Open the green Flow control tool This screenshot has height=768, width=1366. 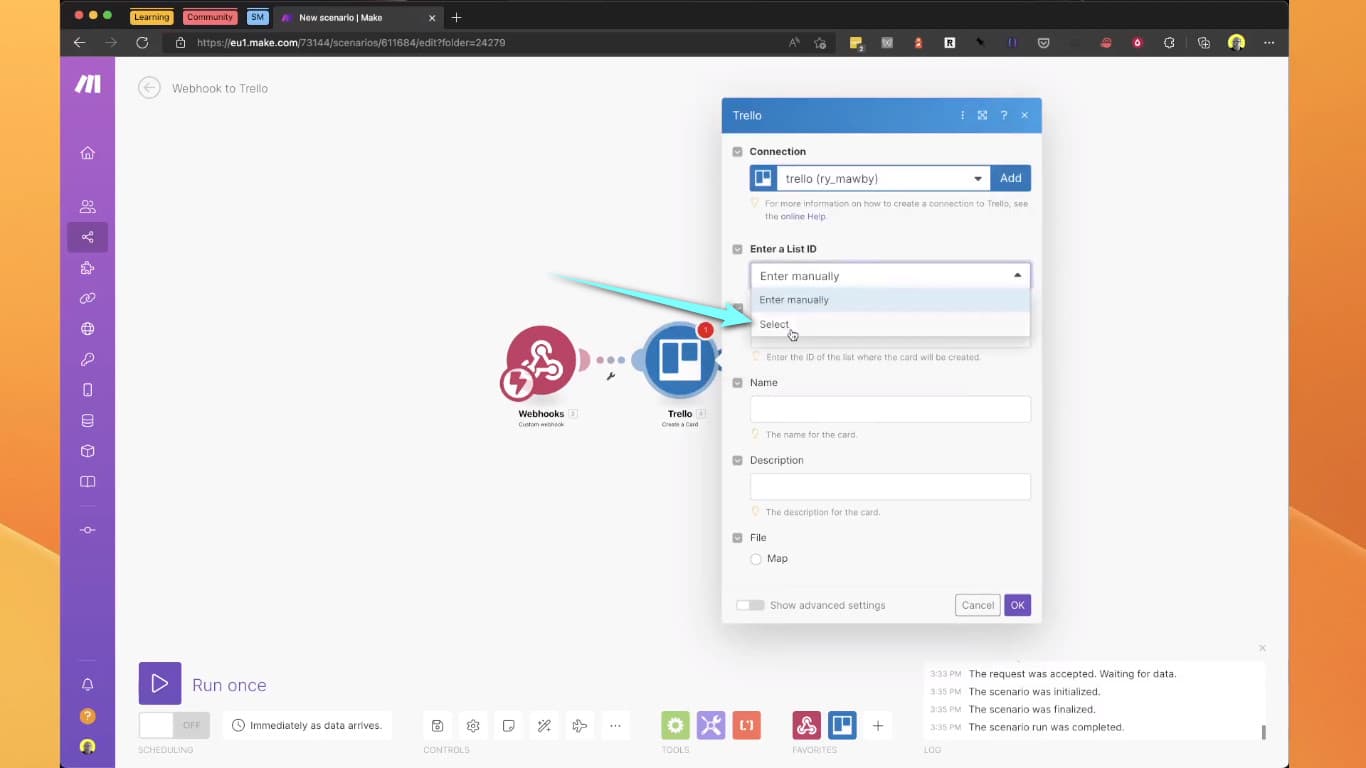(x=676, y=725)
